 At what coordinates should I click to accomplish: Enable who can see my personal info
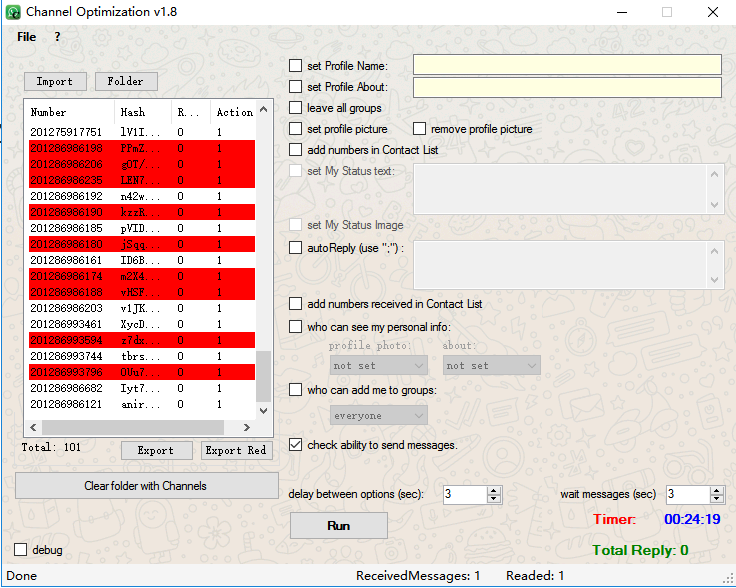tap(295, 327)
